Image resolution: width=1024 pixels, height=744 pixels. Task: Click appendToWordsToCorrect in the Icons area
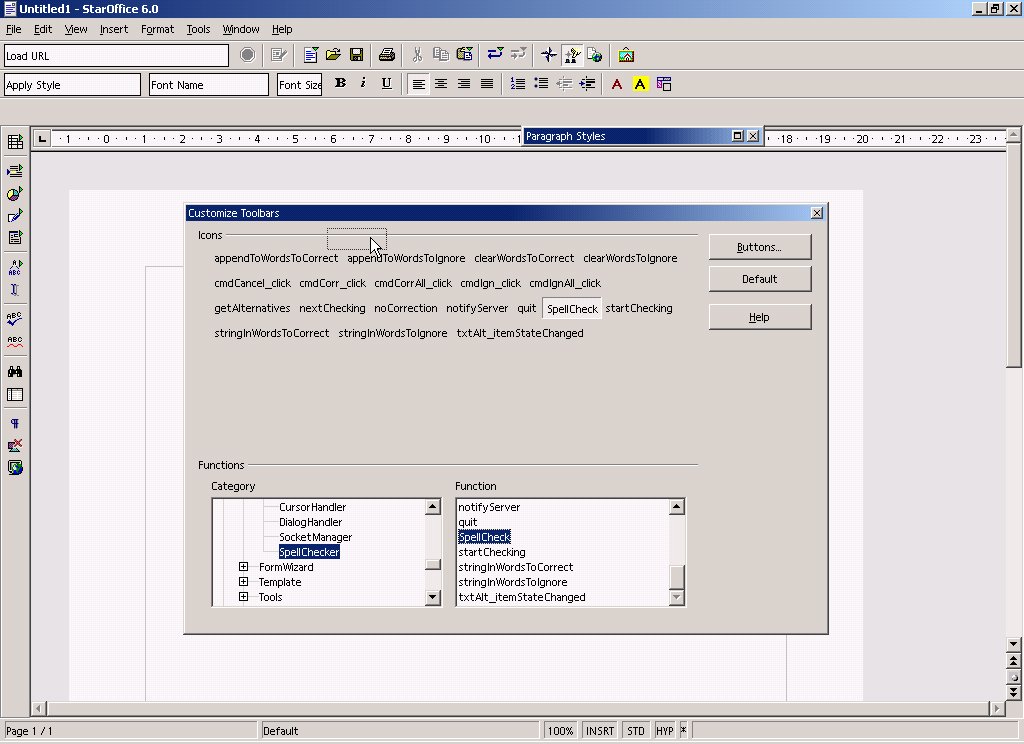pyautogui.click(x=276, y=259)
